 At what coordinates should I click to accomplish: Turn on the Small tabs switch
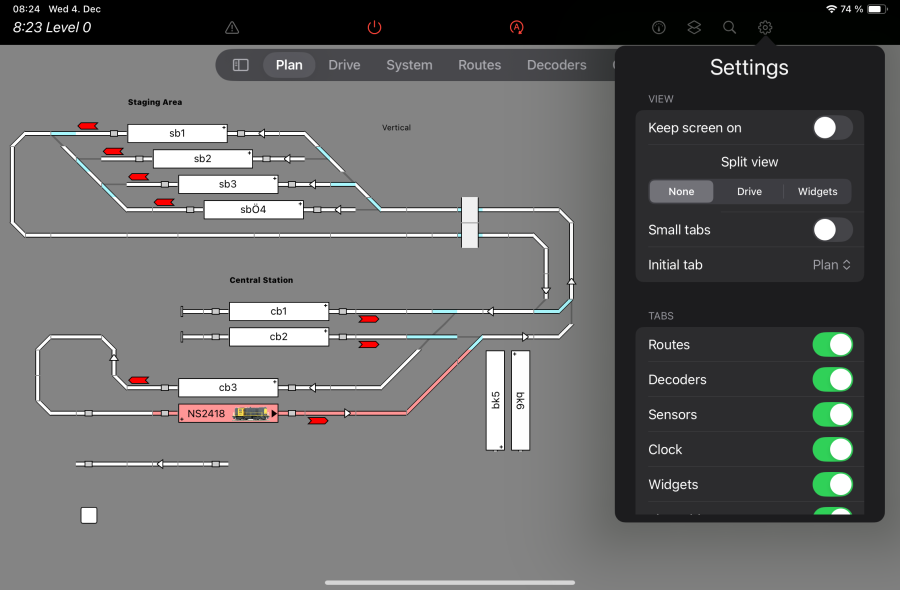point(831,230)
